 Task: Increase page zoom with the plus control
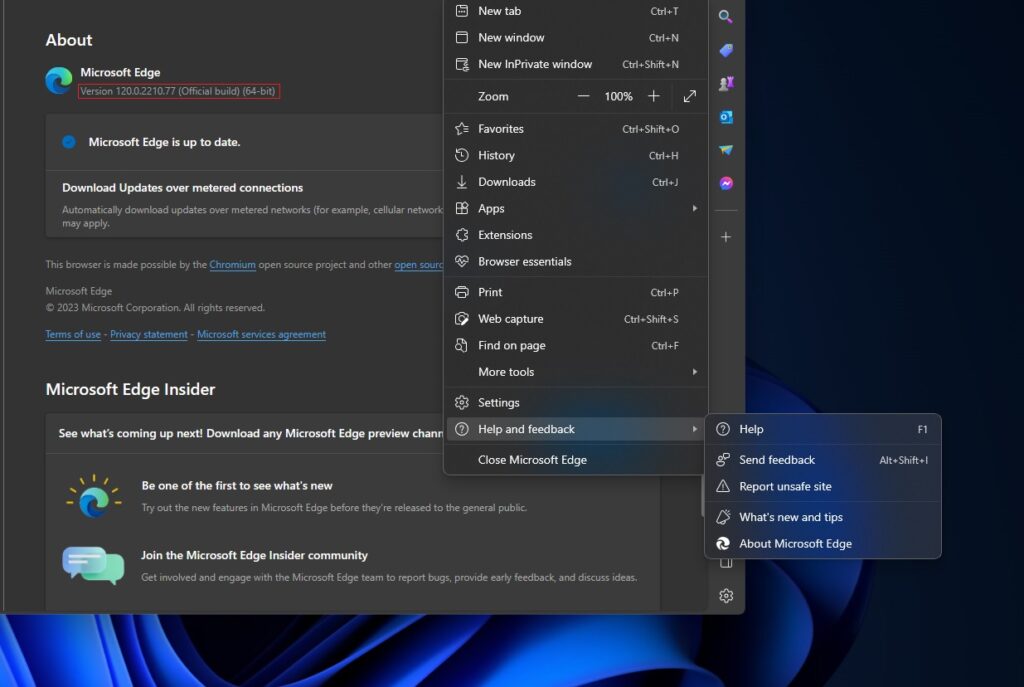(x=653, y=96)
